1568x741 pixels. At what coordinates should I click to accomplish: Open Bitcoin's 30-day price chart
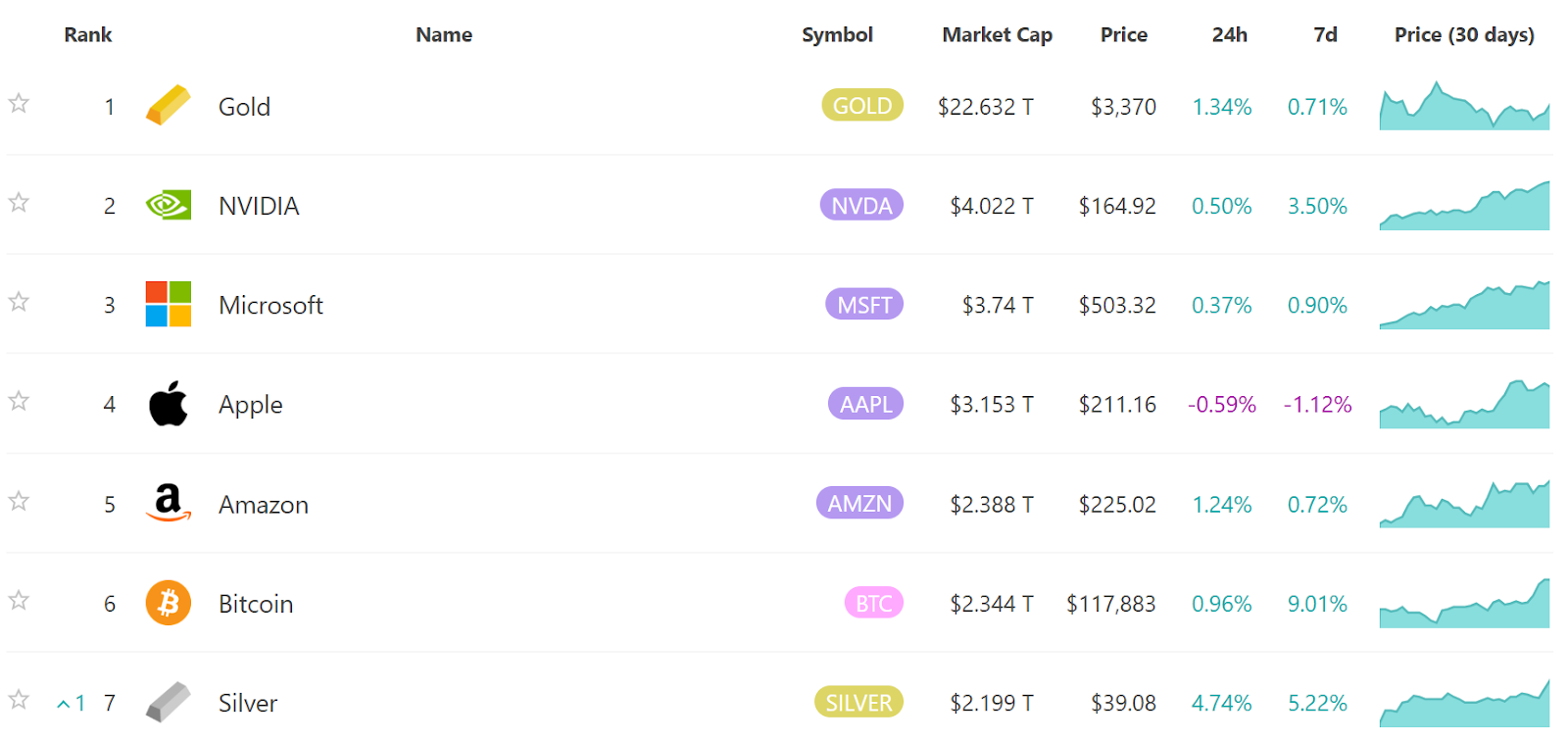1464,603
